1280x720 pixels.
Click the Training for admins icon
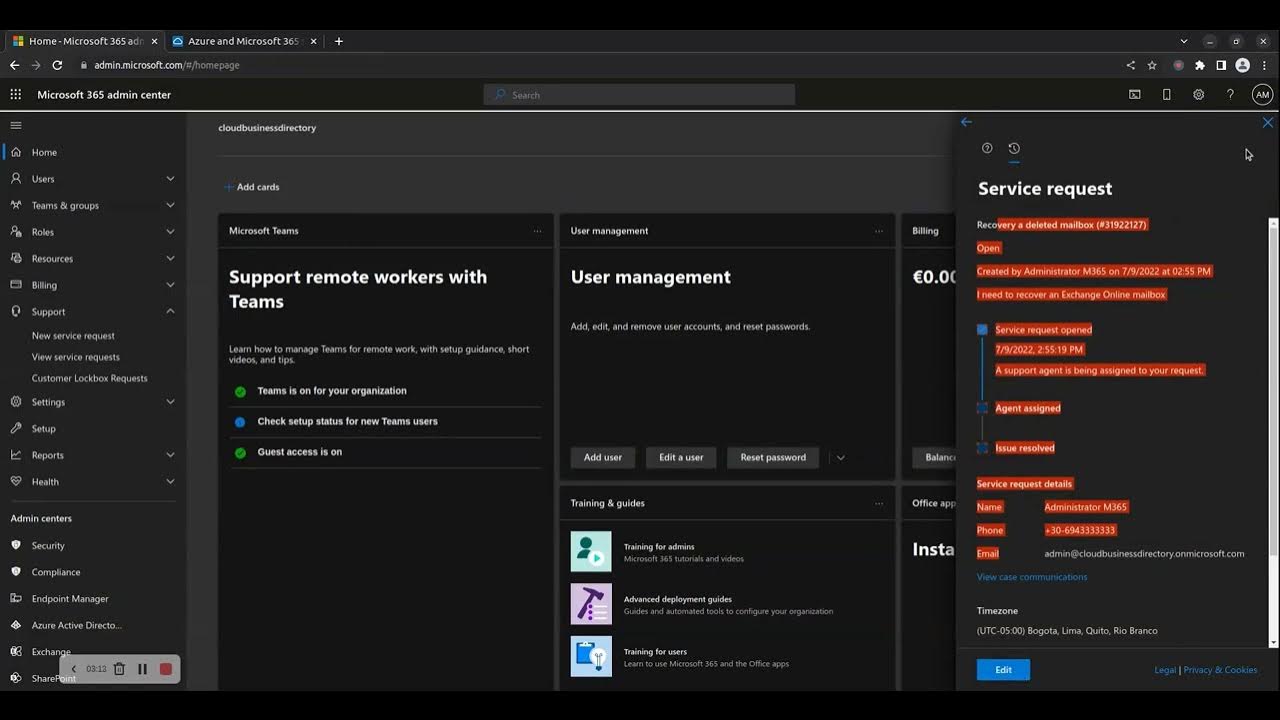click(x=591, y=551)
